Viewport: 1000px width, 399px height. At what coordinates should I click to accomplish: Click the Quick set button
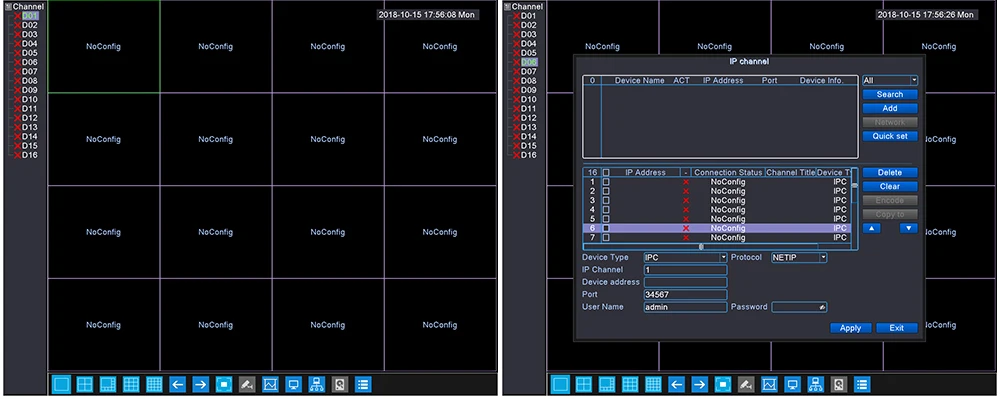pos(890,136)
